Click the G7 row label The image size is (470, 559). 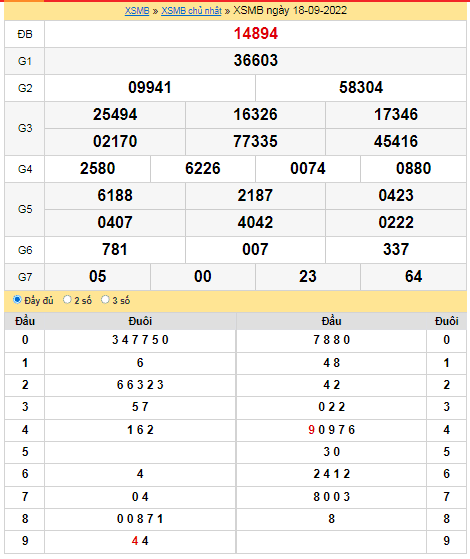coord(25,277)
